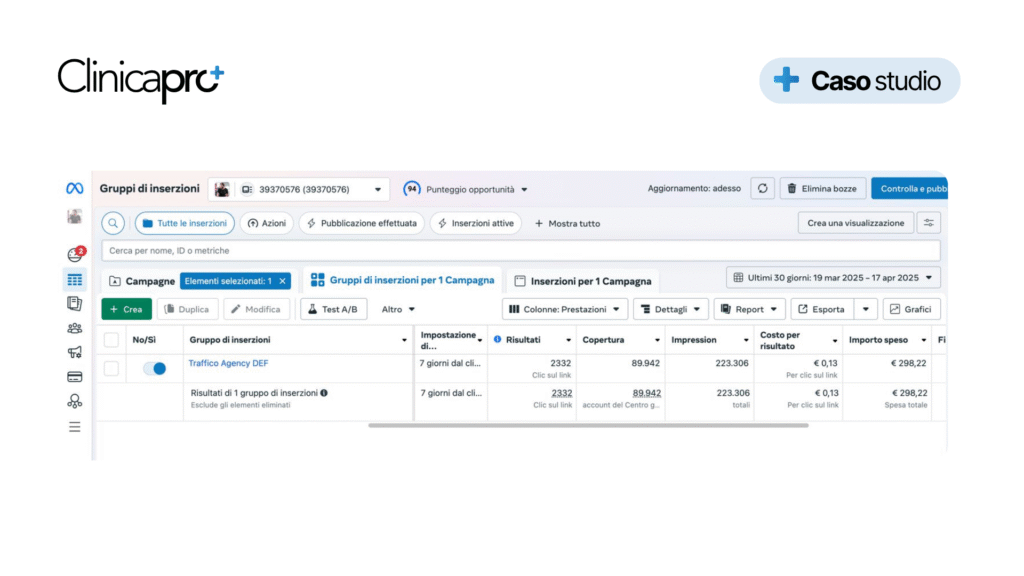
Task: Click Crea una visualizzazione button
Action: point(856,223)
